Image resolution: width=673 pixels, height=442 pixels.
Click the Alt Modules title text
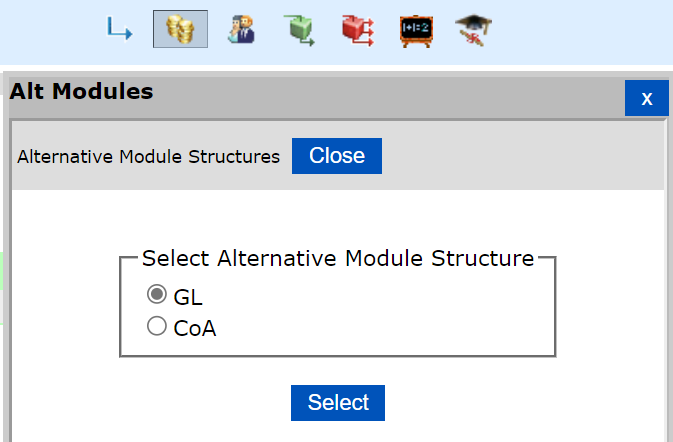point(82,93)
